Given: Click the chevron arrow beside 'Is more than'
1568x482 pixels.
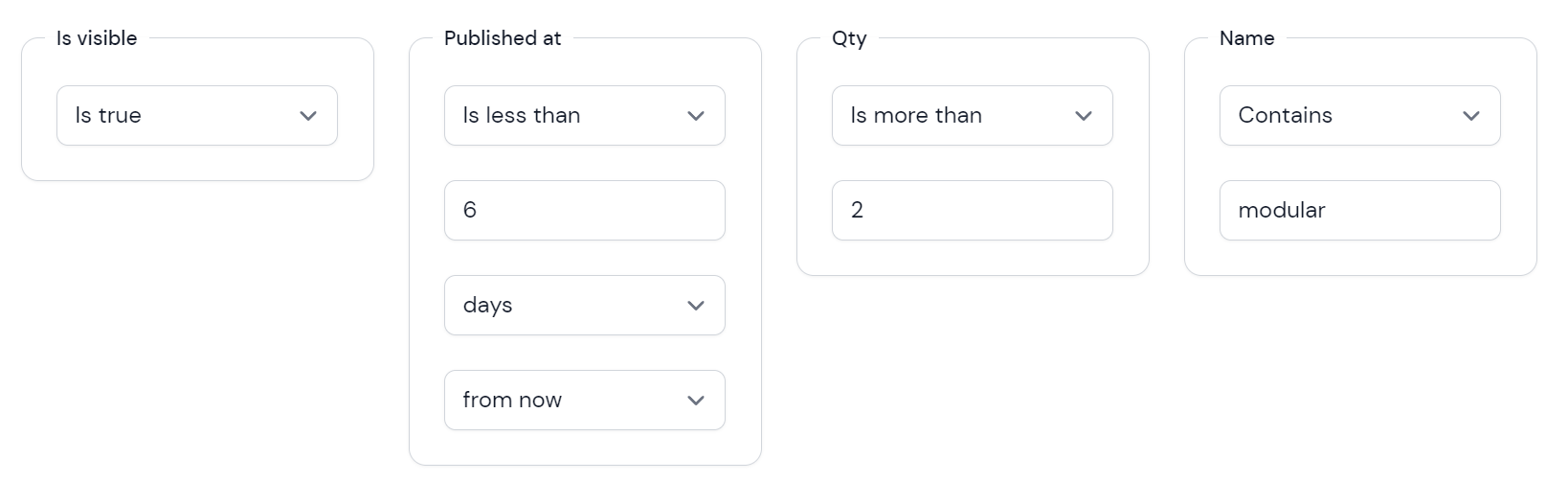Looking at the screenshot, I should point(1084,116).
